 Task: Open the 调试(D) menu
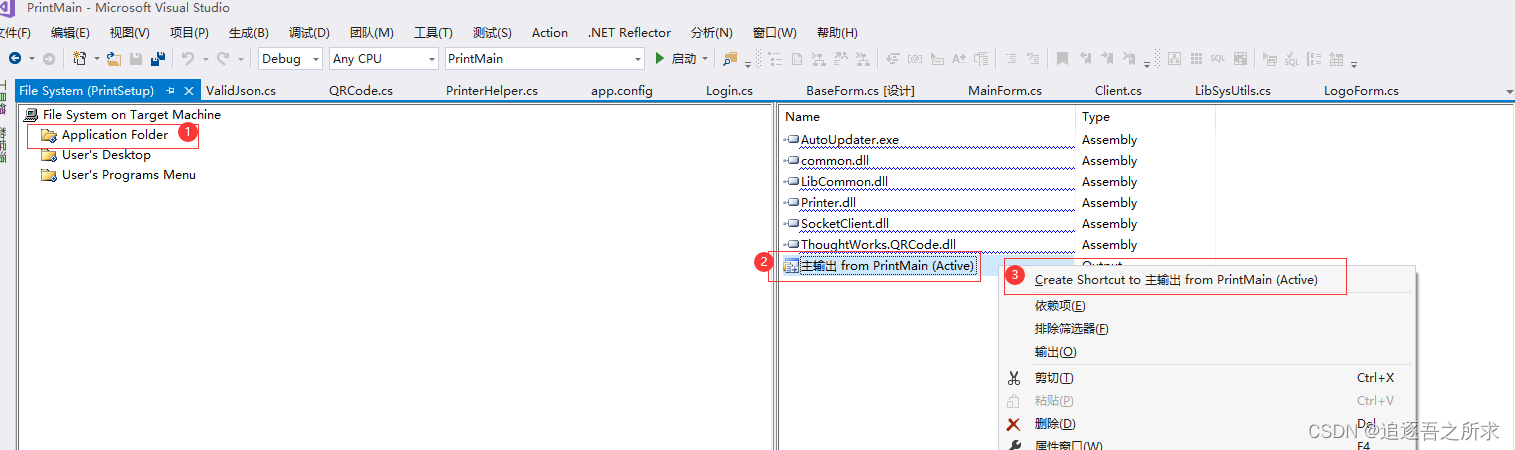tap(309, 33)
